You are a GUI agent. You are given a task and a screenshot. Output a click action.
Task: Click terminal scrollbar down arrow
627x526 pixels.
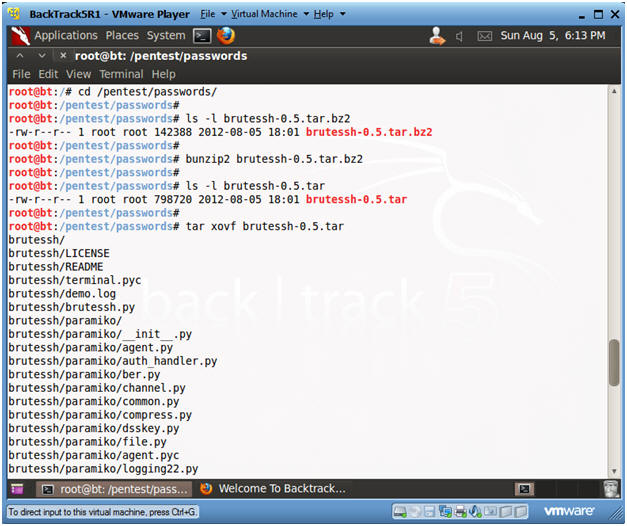(614, 471)
